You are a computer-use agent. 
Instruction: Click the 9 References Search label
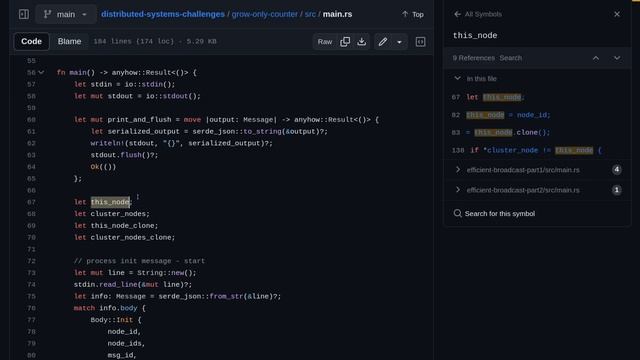487,58
